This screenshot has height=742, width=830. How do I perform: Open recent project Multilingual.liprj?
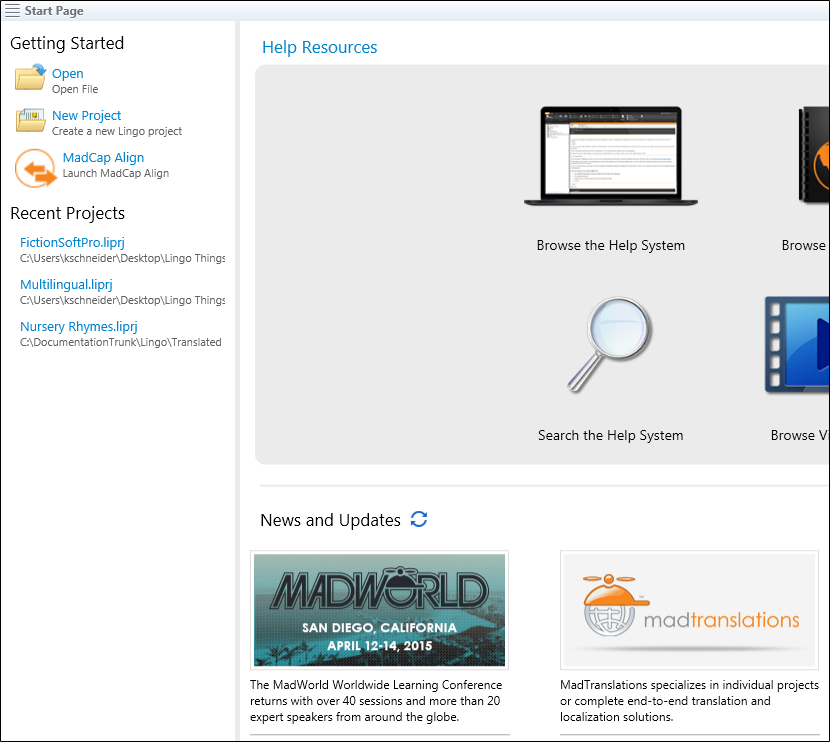coord(66,285)
